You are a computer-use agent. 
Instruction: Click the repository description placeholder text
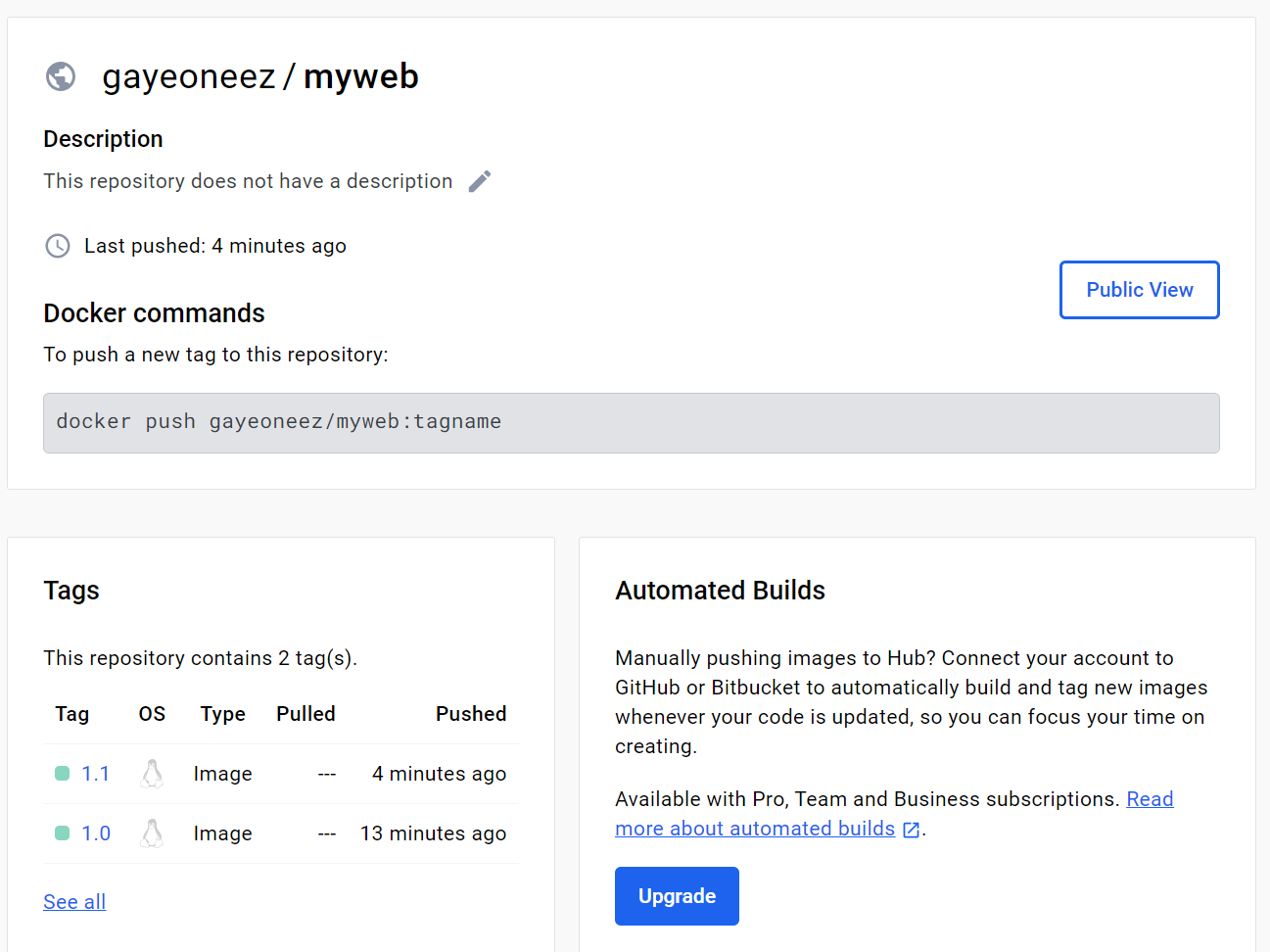(248, 181)
